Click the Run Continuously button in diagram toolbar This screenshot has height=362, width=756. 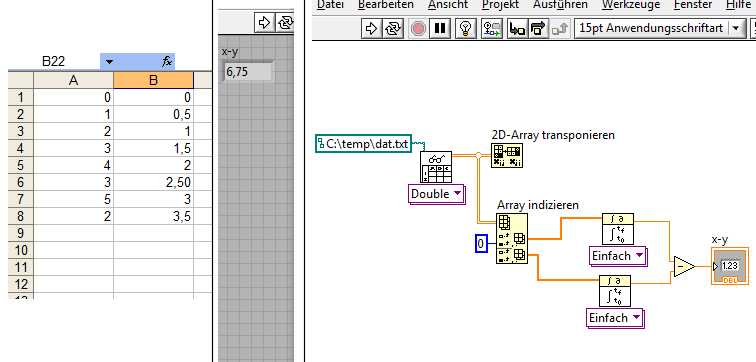pyautogui.click(x=392, y=28)
